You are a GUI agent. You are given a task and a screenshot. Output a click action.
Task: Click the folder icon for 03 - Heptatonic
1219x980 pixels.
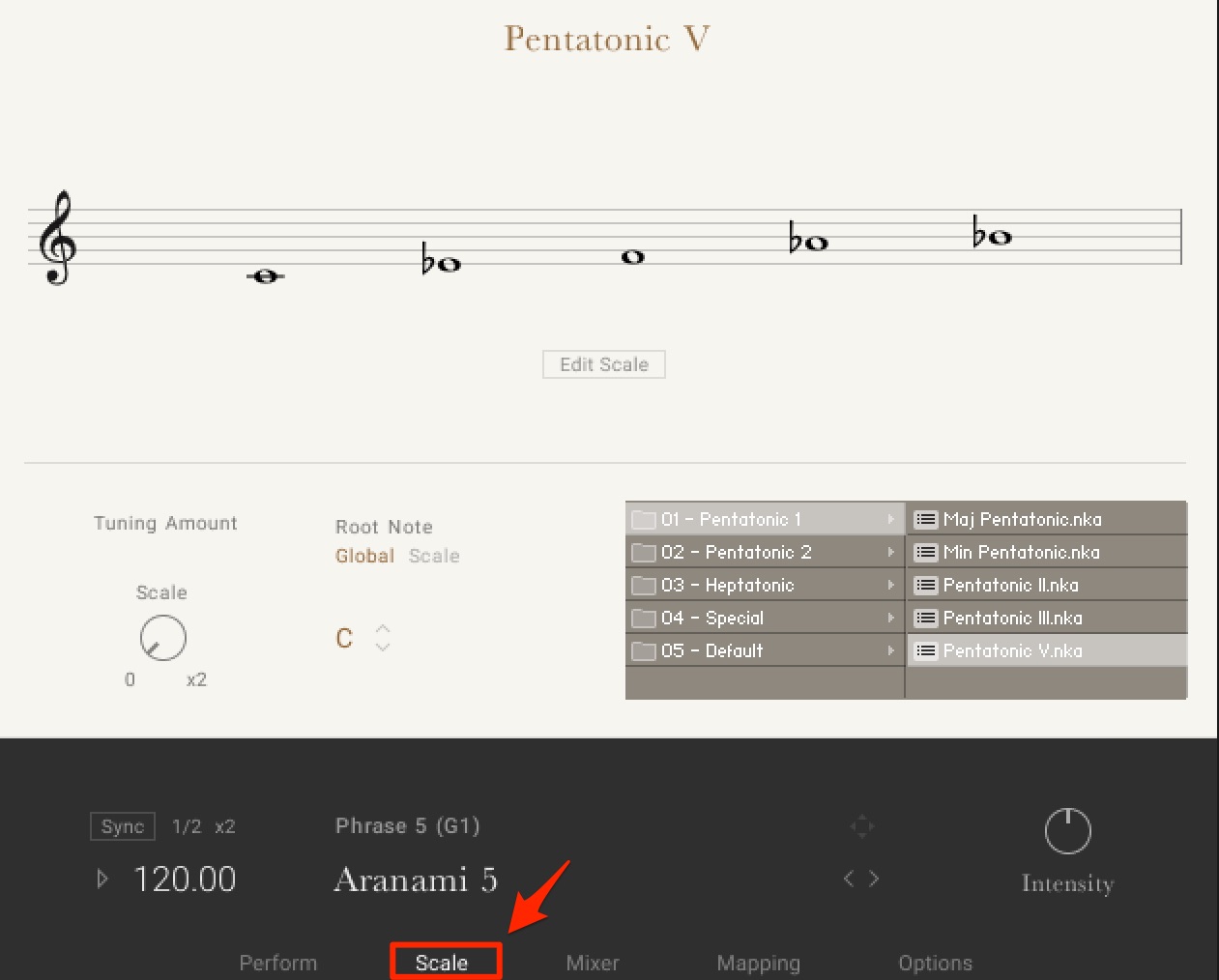pyautogui.click(x=643, y=586)
